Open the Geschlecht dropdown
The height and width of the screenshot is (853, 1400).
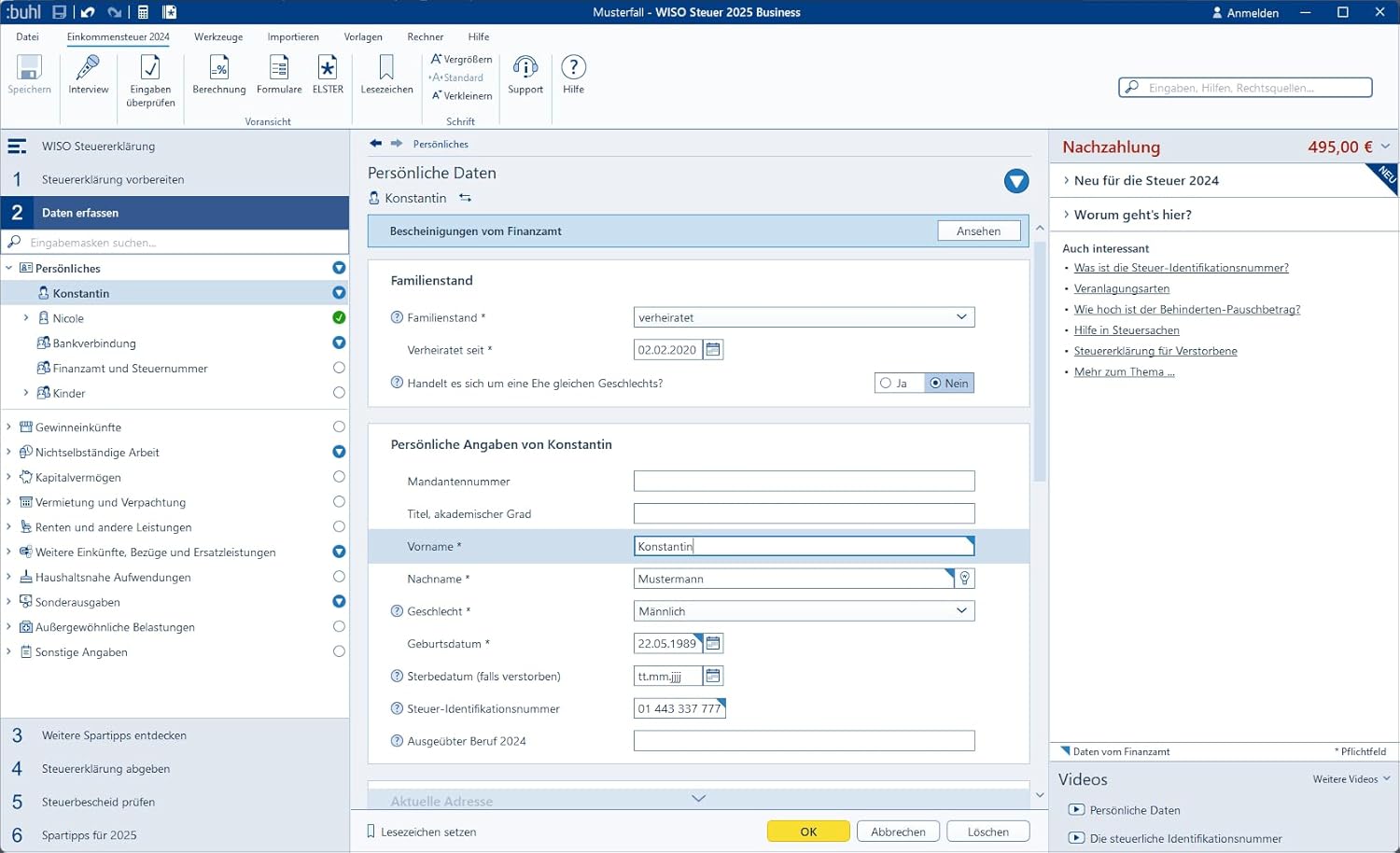pos(804,611)
